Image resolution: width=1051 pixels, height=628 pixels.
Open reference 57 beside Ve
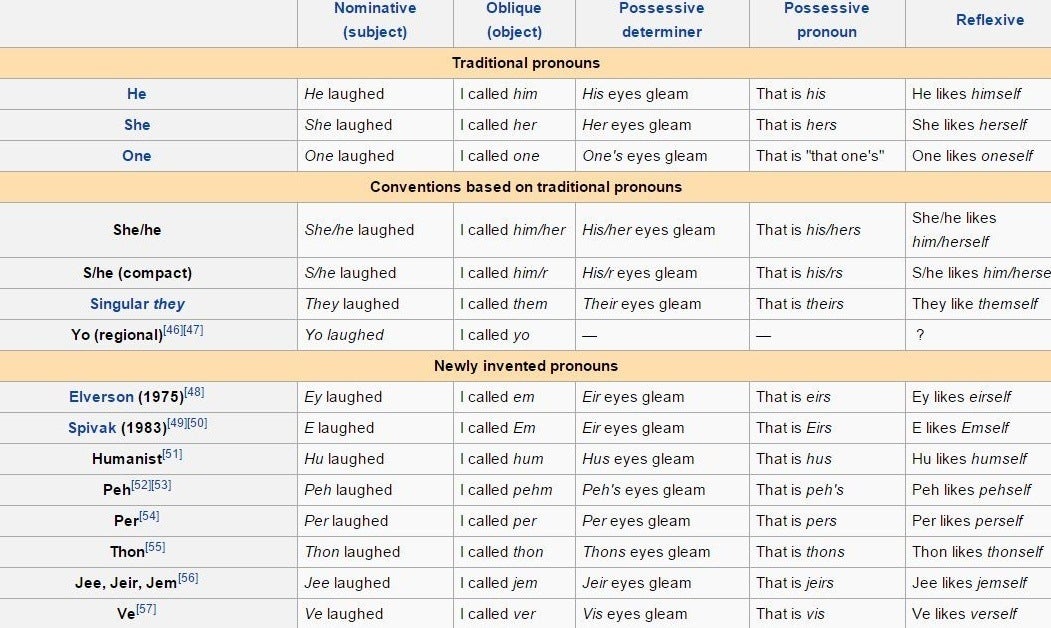click(x=146, y=610)
